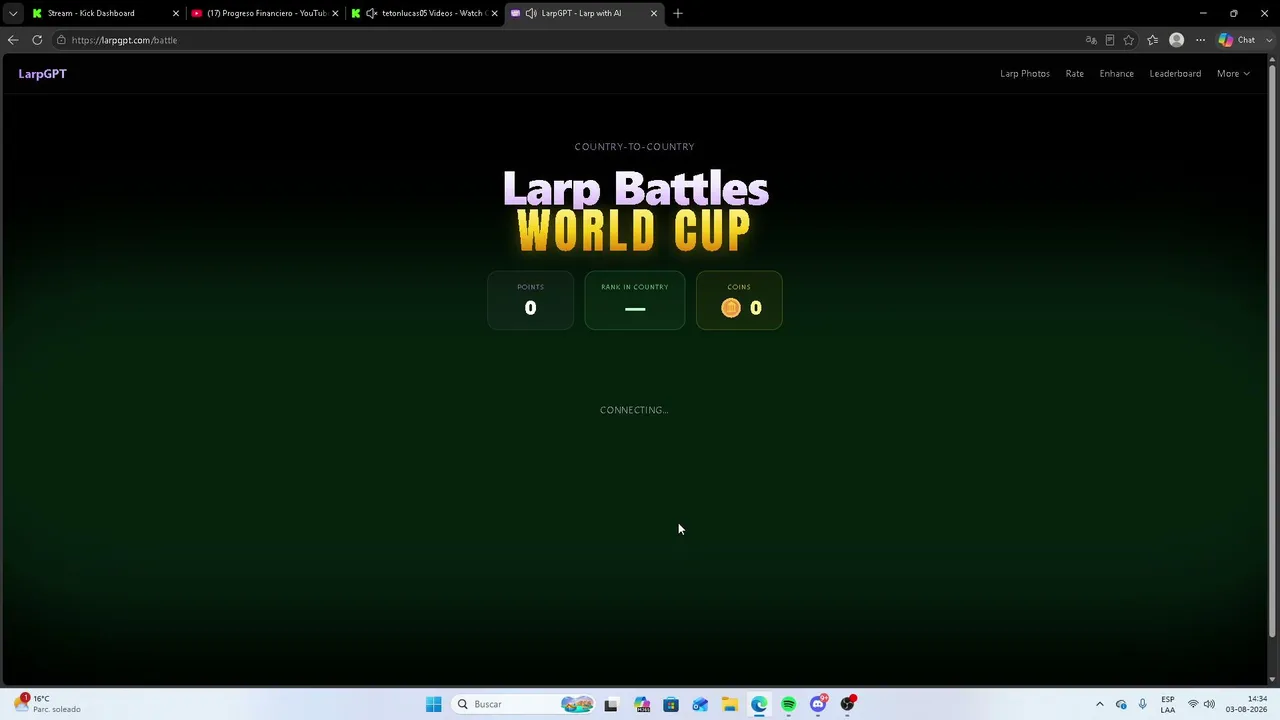The image size is (1280, 720).
Task: Open the Larp Photos page
Action: pyautogui.click(x=1025, y=74)
